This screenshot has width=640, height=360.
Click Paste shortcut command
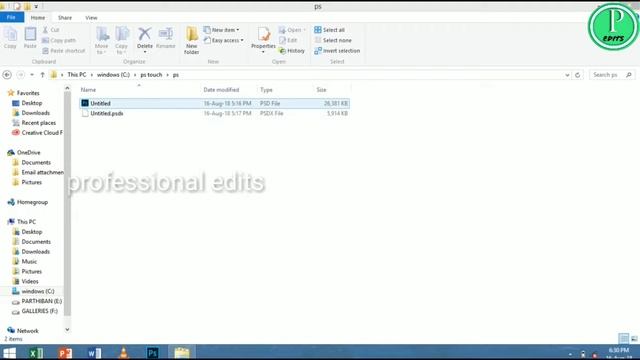(x=64, y=51)
